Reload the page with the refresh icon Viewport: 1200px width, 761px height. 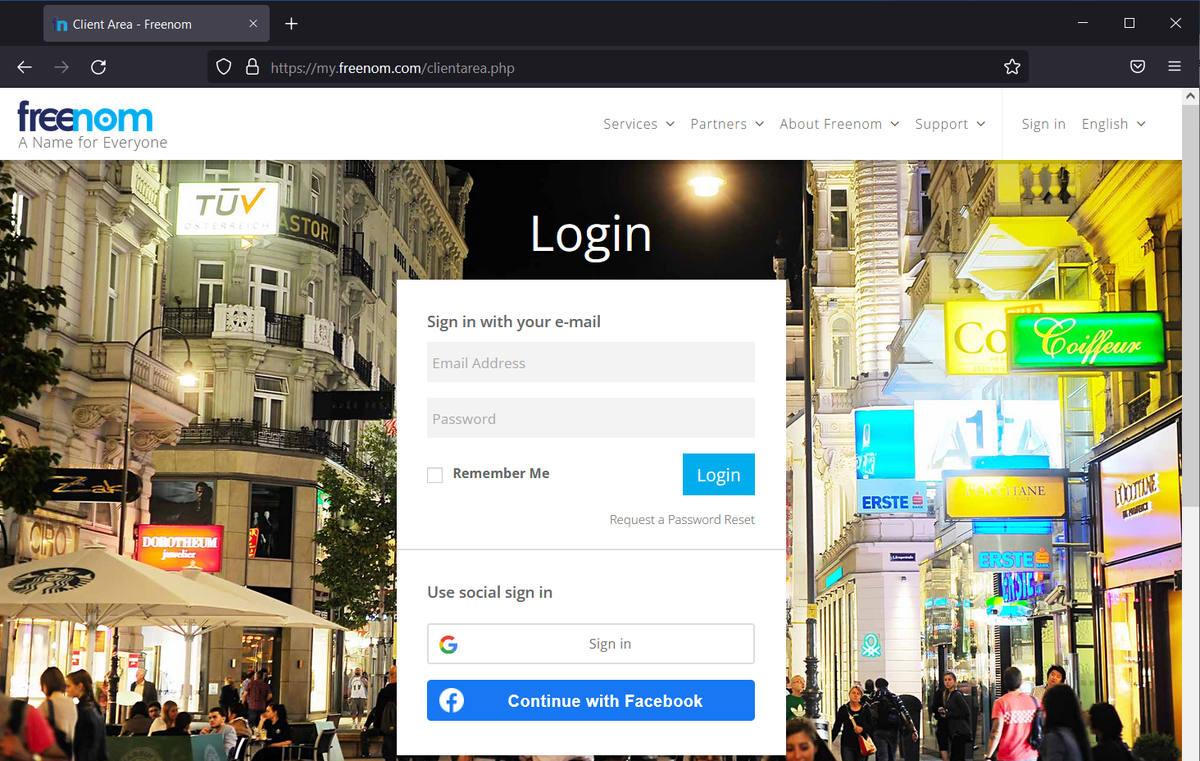tap(98, 67)
